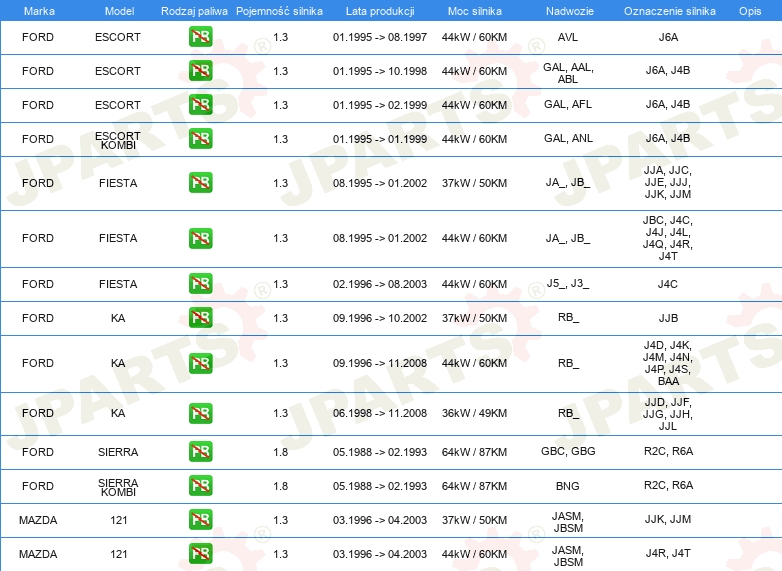Click the engine codes J4R, J4T for Mazda

tap(668, 553)
